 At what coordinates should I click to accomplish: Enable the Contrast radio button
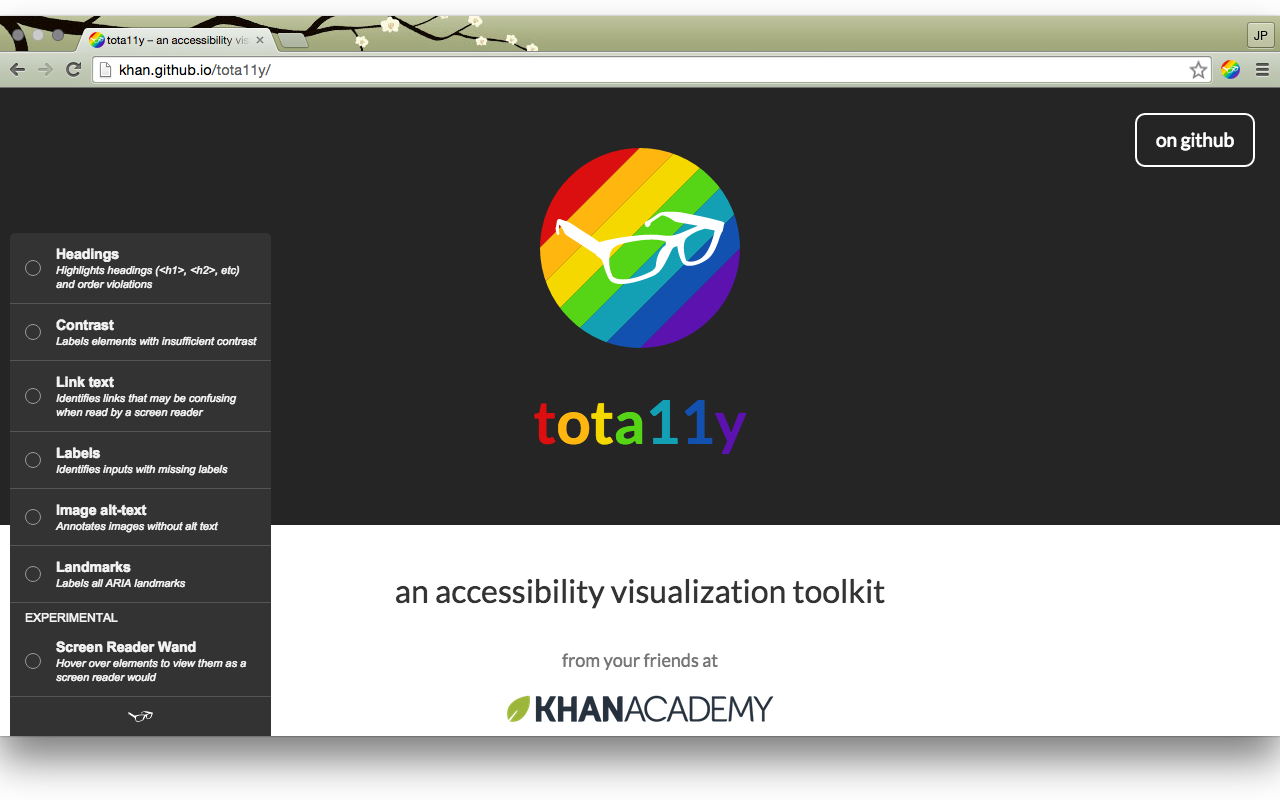33,332
